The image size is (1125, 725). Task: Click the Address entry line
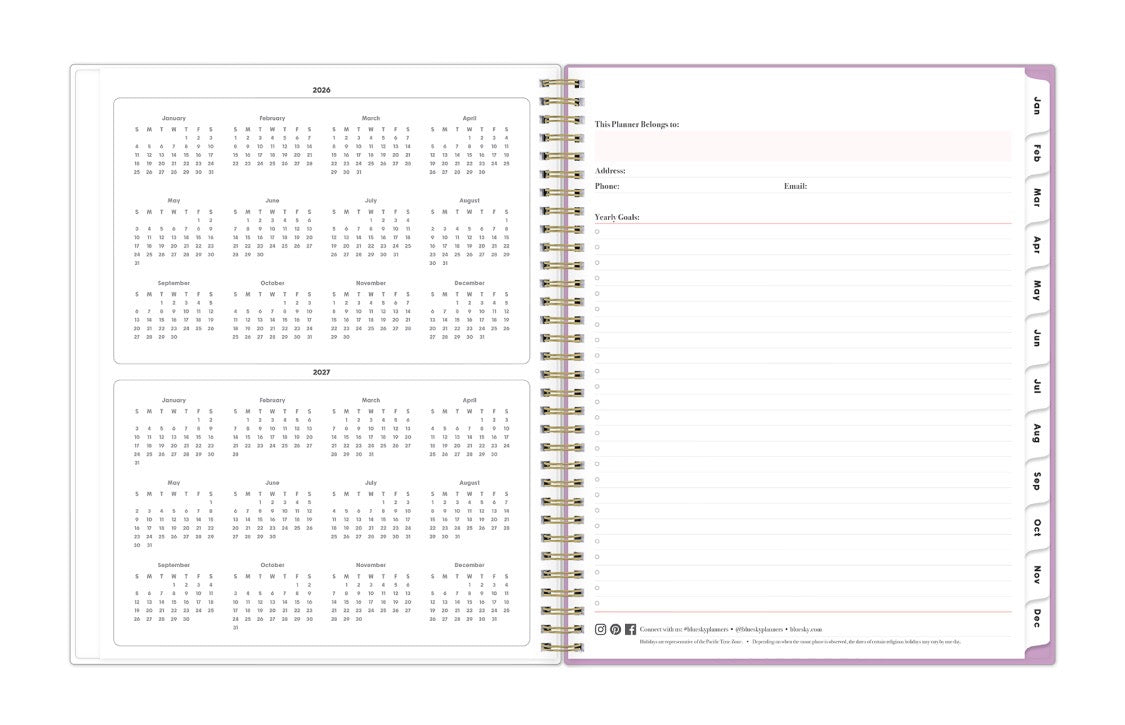pos(800,172)
